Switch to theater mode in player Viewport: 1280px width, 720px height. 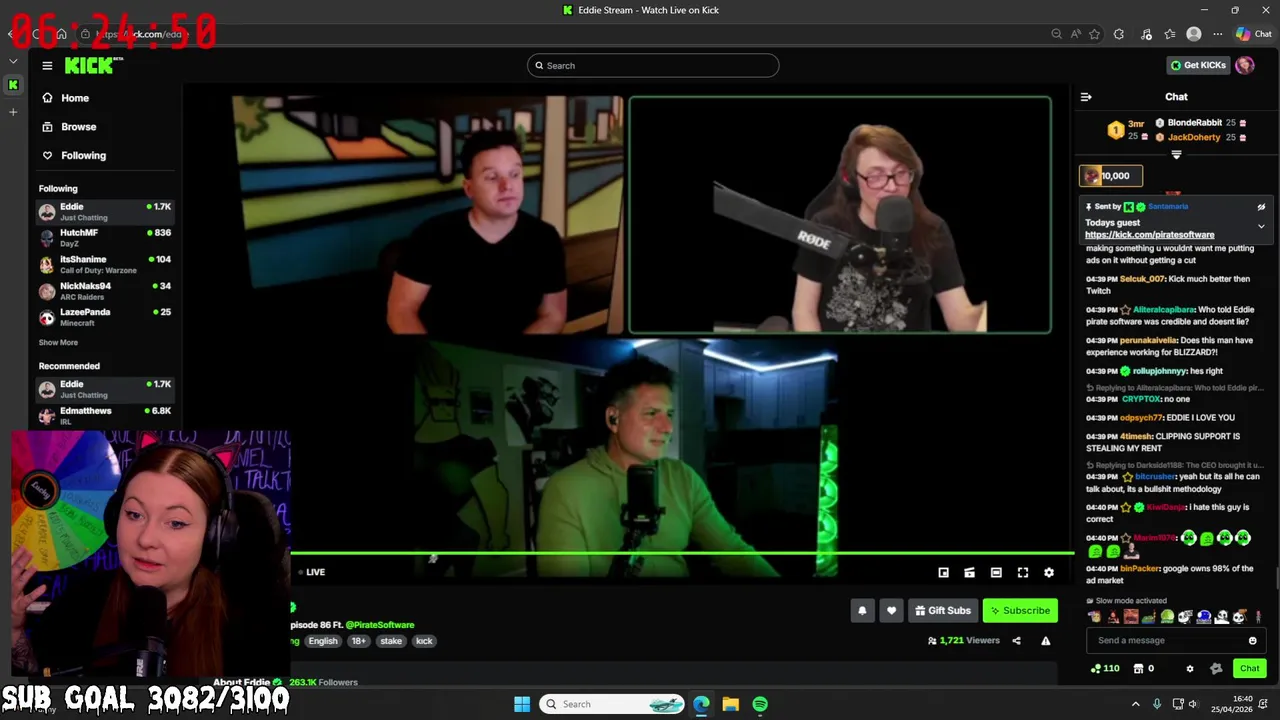996,572
